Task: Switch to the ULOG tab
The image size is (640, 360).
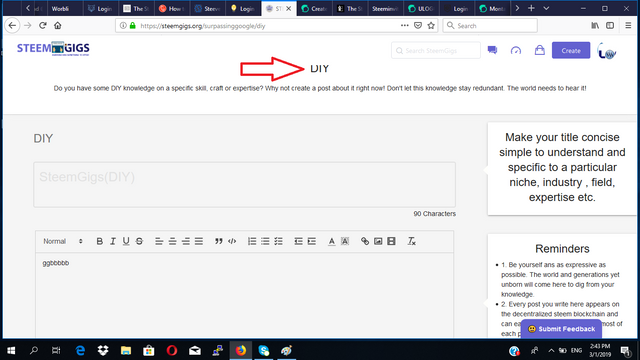Action: point(422,9)
